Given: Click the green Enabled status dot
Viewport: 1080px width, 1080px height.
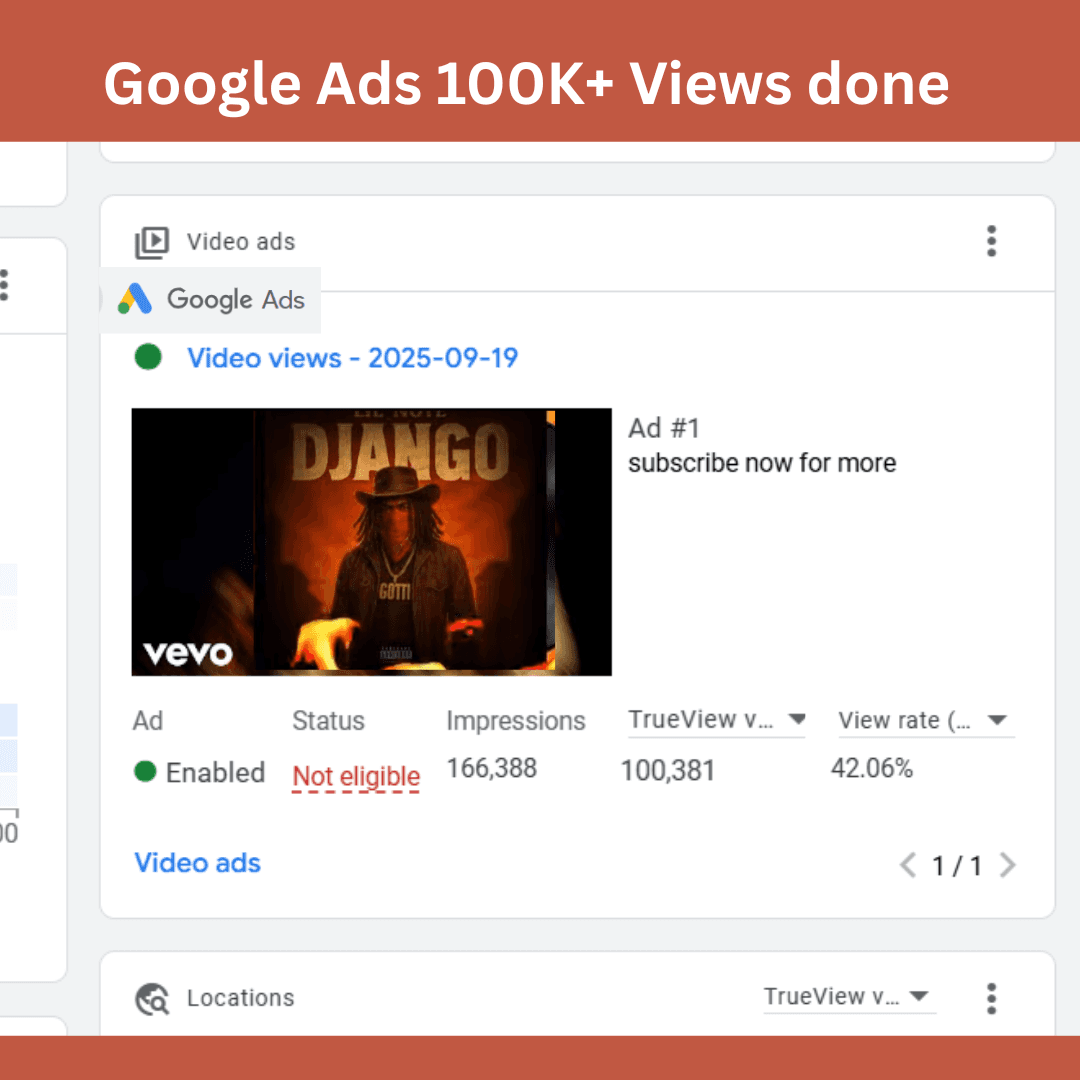Looking at the screenshot, I should coord(145,771).
